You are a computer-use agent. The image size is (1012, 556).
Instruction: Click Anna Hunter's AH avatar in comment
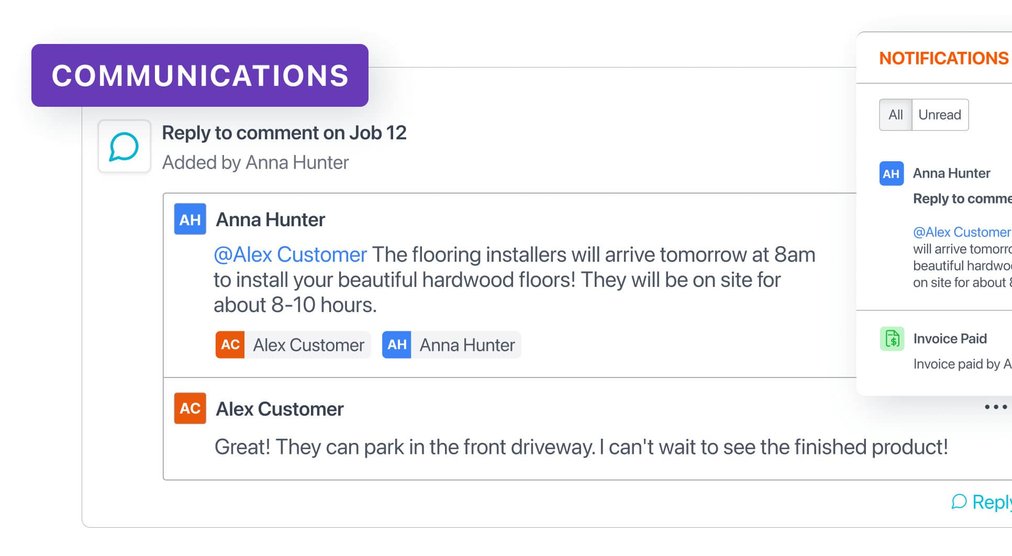click(x=190, y=219)
